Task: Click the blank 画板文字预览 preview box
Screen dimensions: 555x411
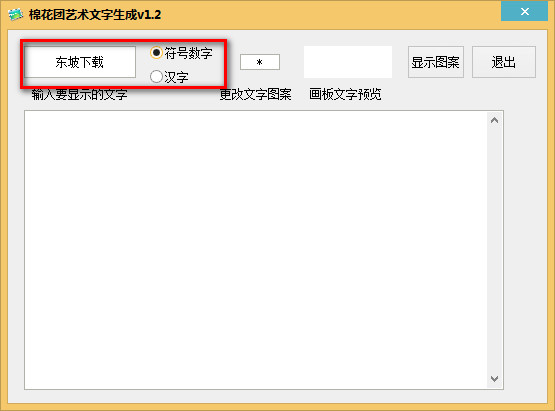Action: pos(348,62)
